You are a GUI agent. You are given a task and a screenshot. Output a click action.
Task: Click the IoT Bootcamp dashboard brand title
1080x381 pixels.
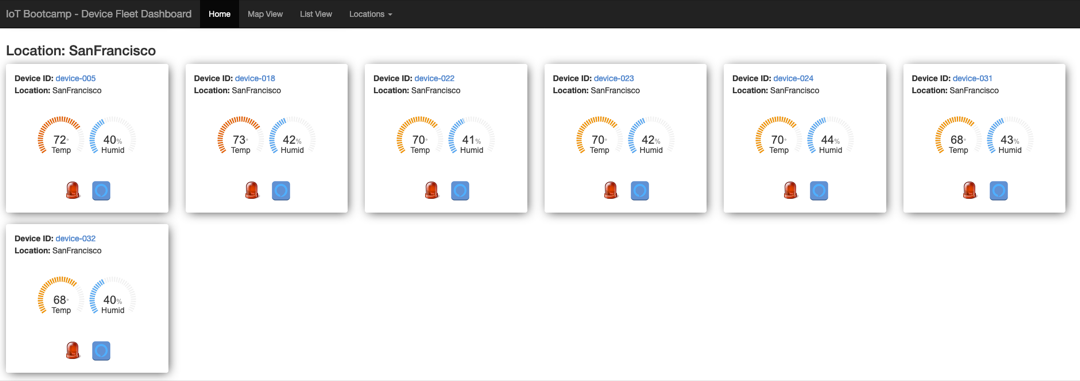98,14
